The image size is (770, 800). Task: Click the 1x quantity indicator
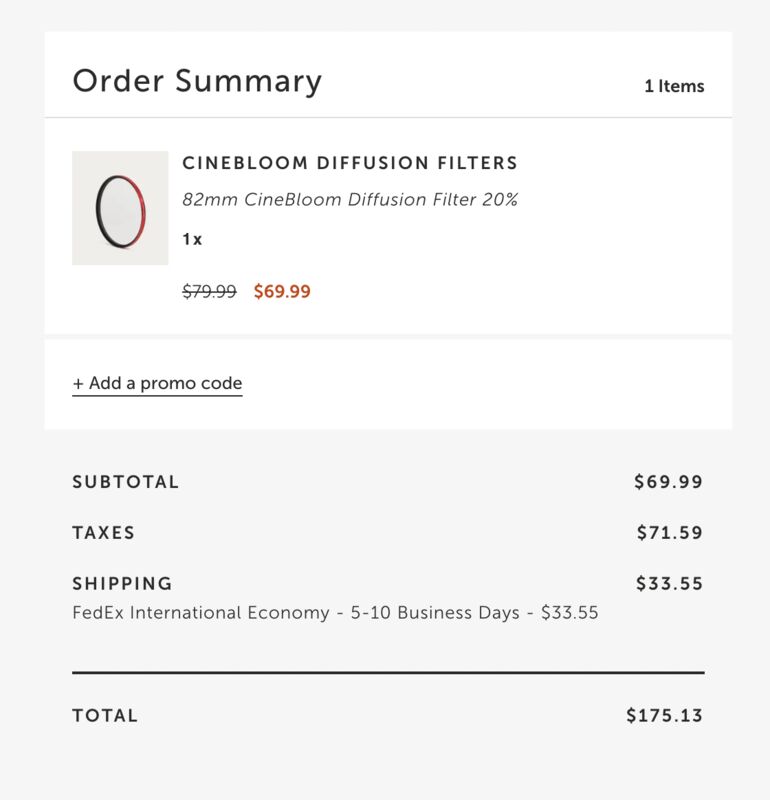192,240
